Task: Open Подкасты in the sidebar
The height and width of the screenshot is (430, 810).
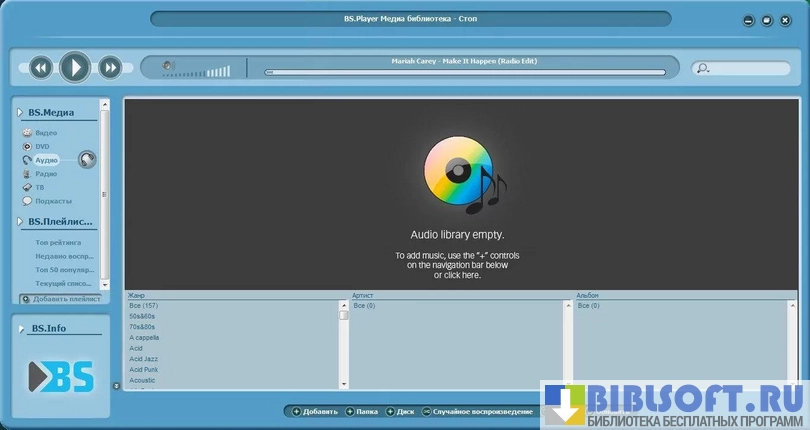Action: 53,201
